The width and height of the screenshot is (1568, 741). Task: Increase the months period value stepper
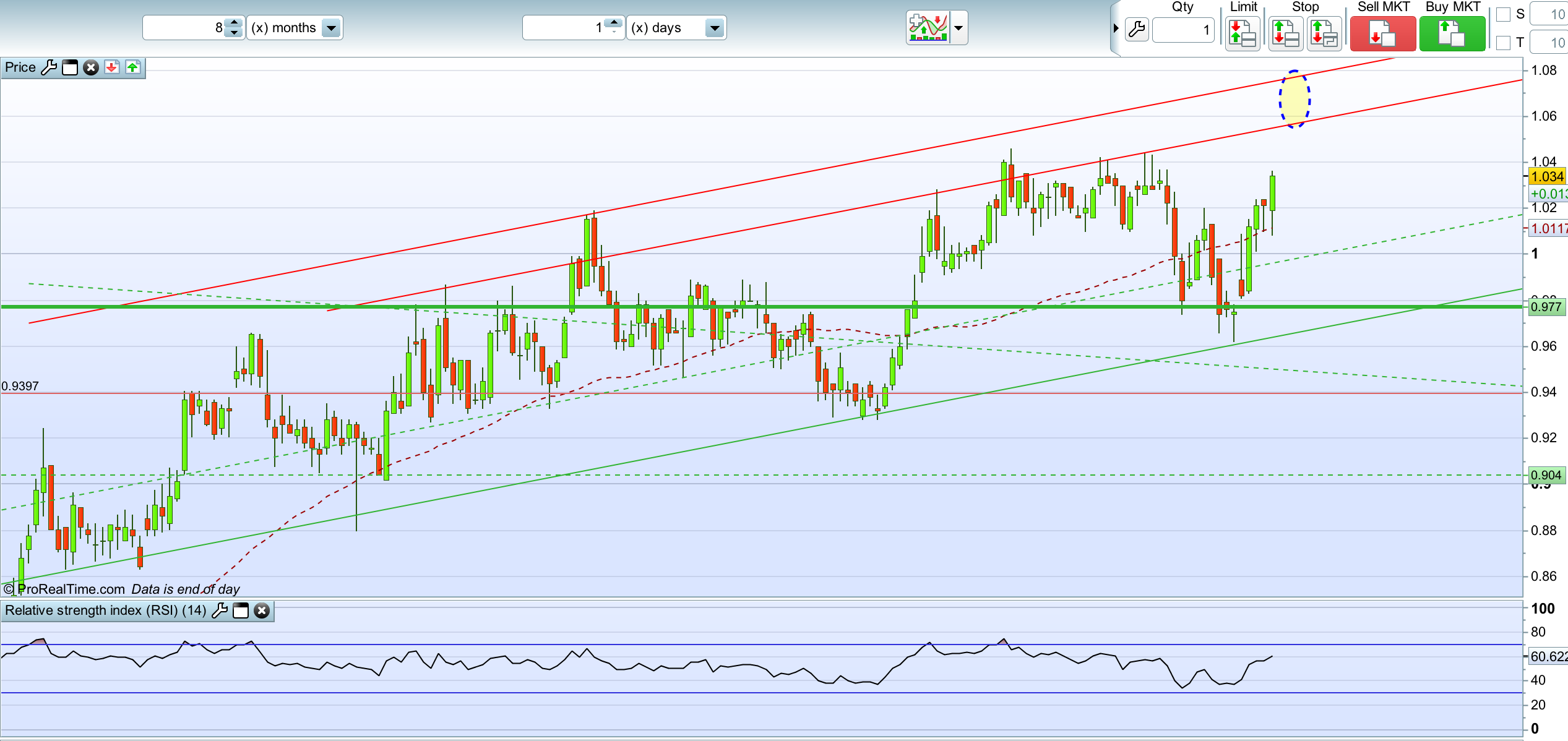coord(234,23)
